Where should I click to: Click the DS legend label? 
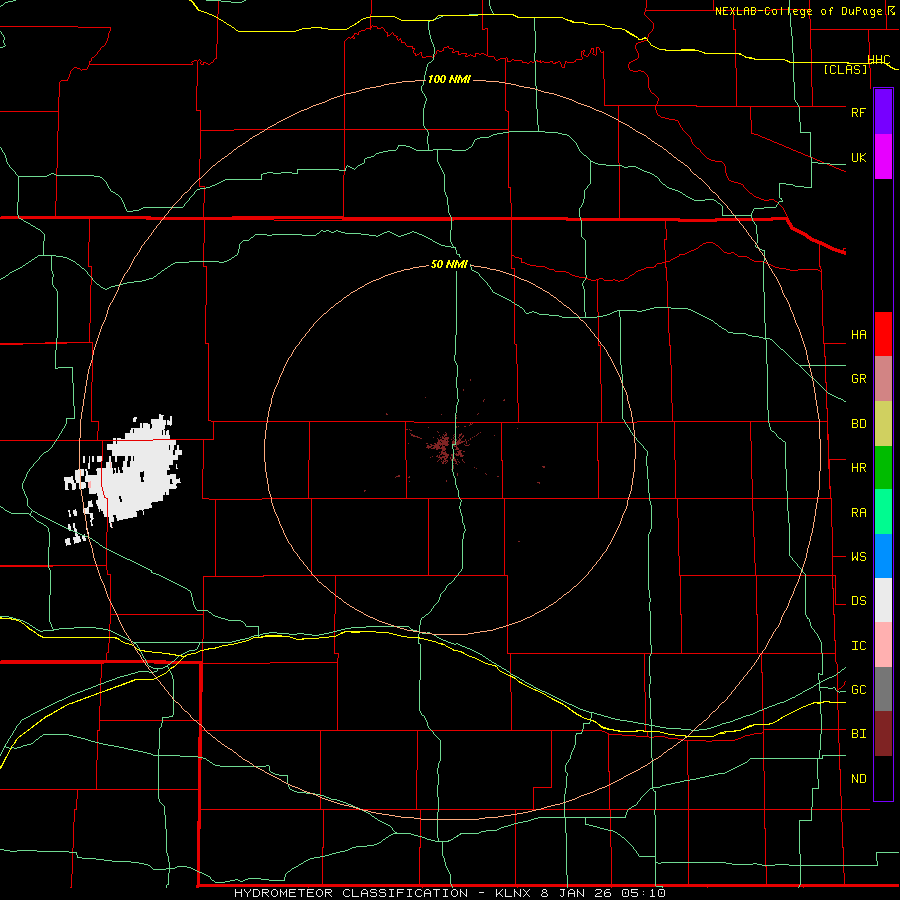[x=858, y=601]
